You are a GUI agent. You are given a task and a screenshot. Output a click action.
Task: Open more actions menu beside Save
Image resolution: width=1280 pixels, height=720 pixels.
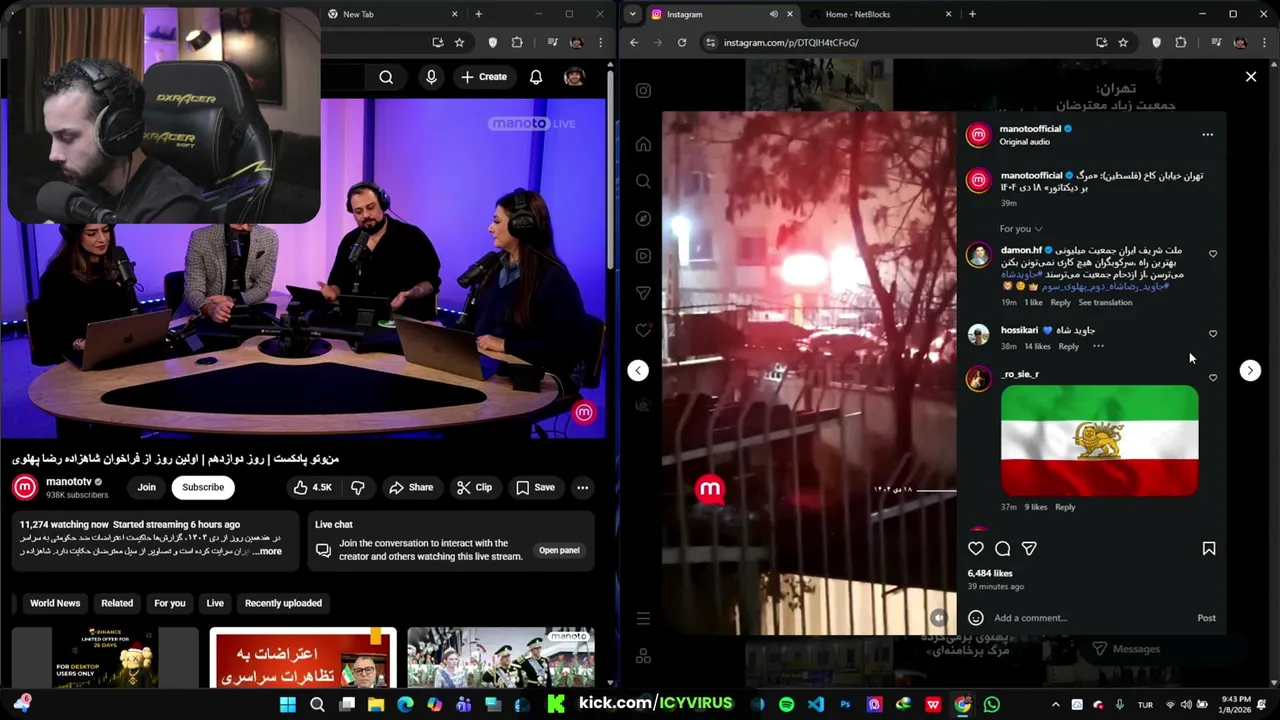click(582, 487)
